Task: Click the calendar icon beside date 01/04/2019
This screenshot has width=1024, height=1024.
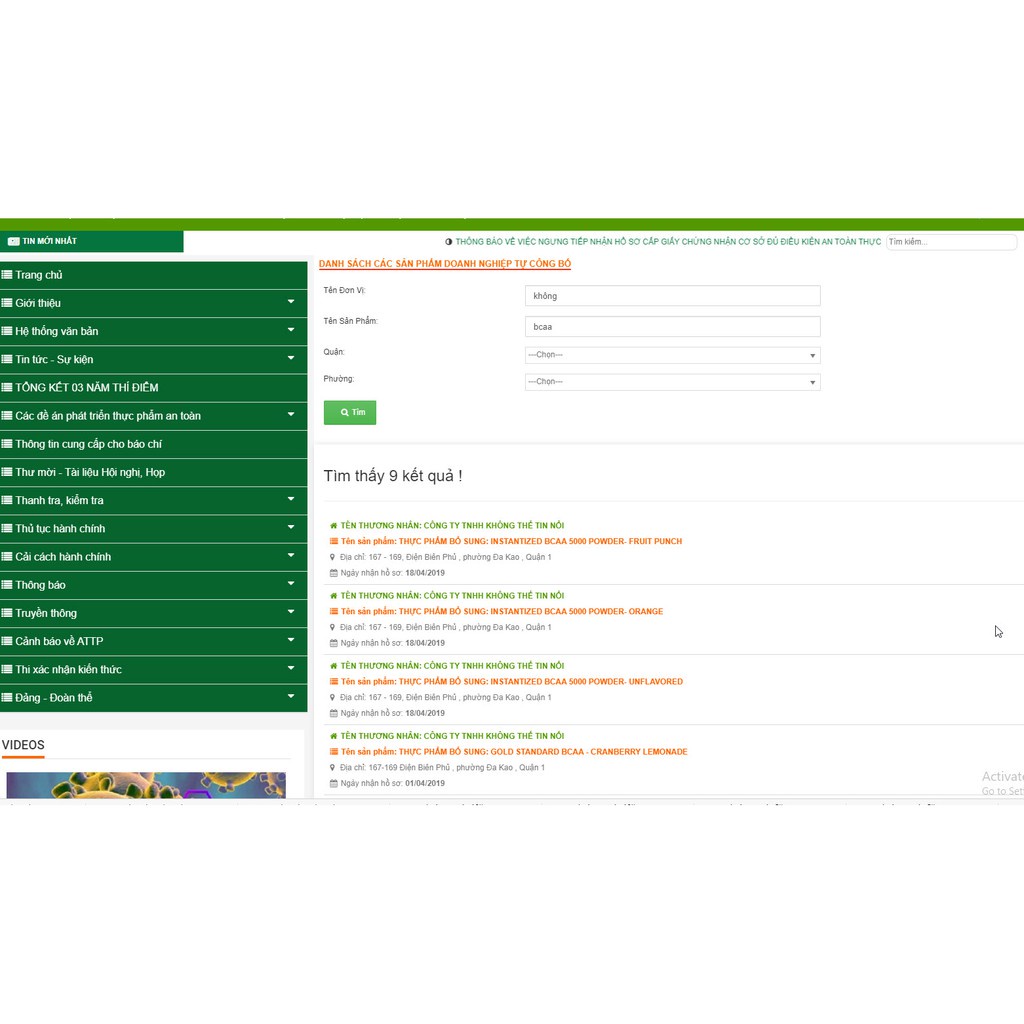Action: (x=334, y=784)
